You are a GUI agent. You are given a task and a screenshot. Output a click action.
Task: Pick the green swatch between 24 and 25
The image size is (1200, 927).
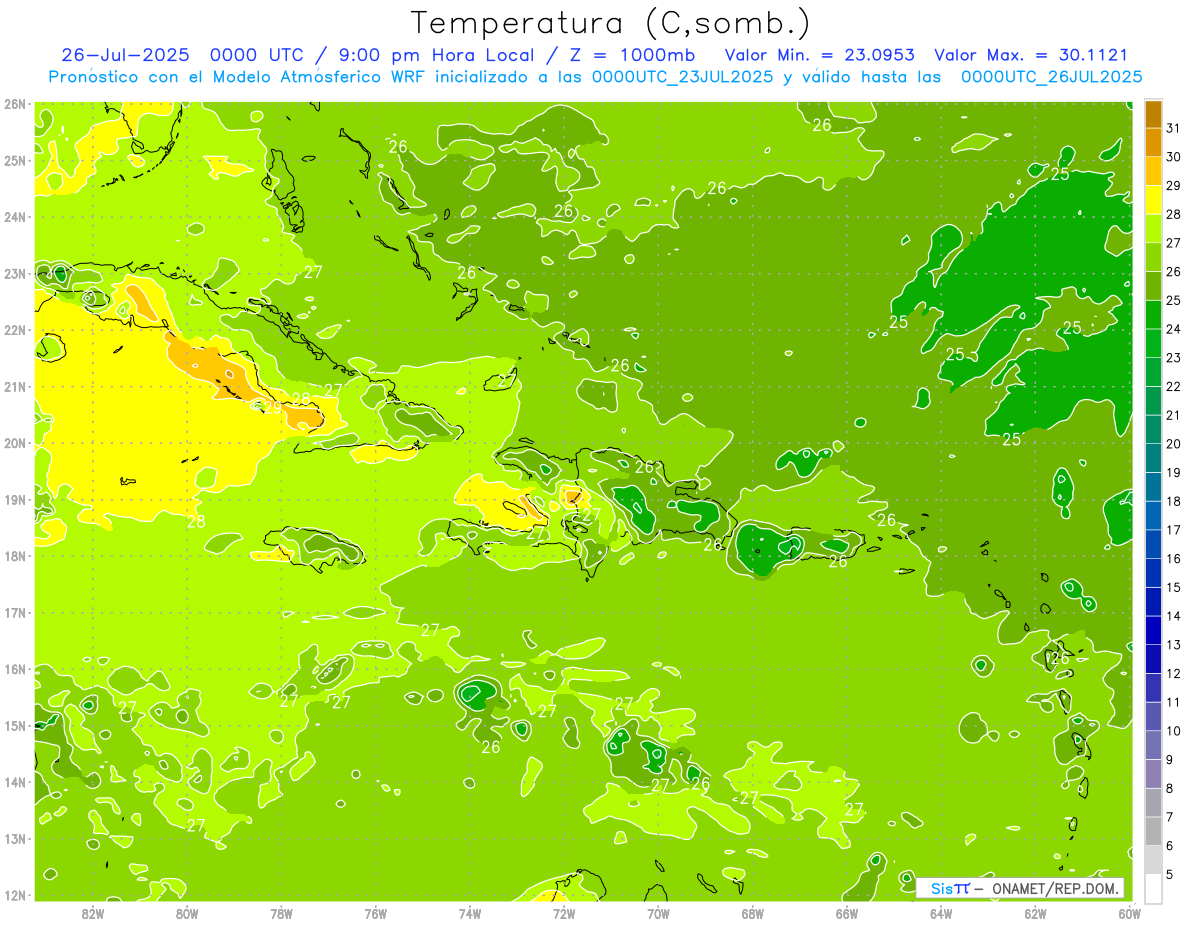[x=1153, y=315]
